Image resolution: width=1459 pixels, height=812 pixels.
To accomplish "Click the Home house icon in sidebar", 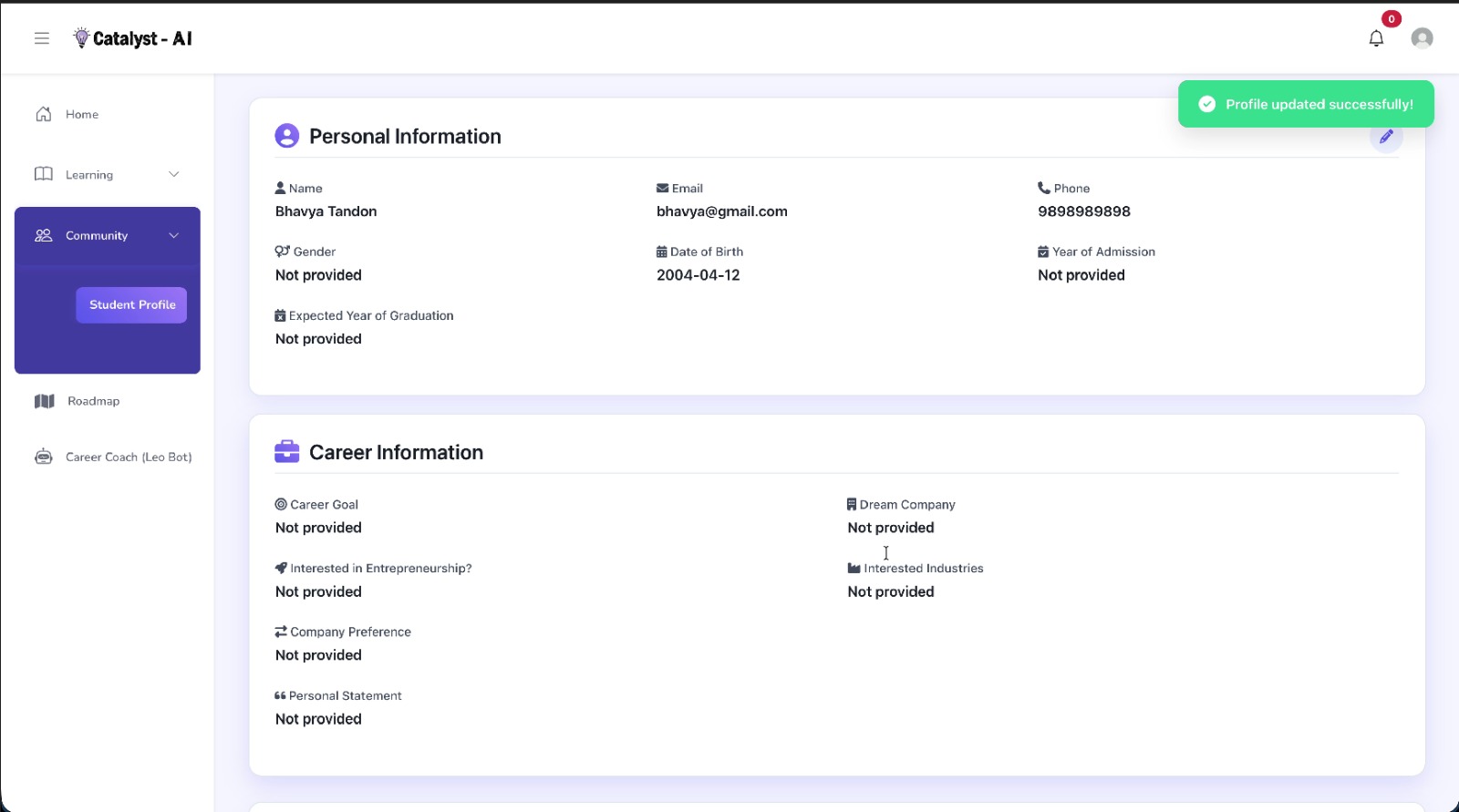I will click(x=44, y=114).
